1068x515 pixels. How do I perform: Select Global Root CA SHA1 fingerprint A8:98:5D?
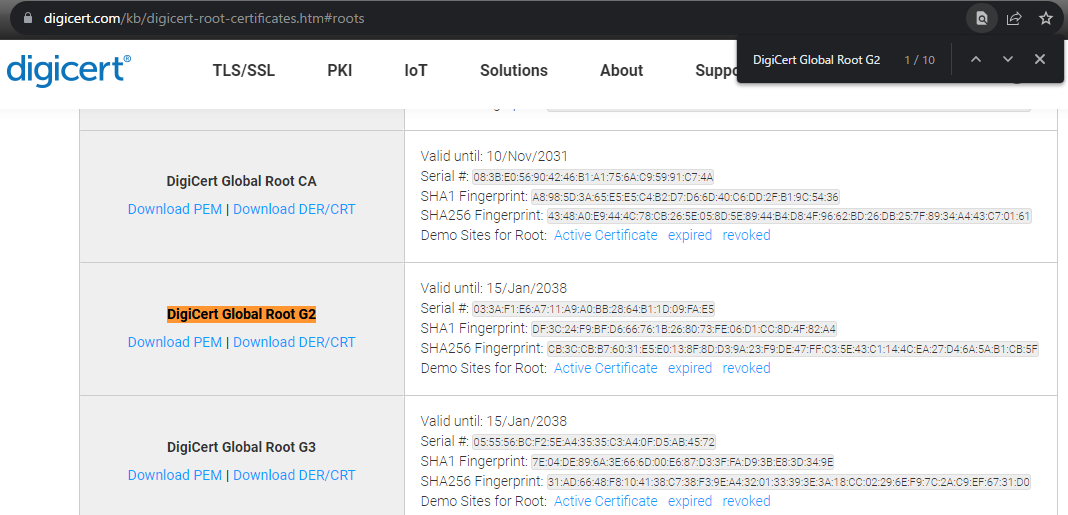click(685, 198)
